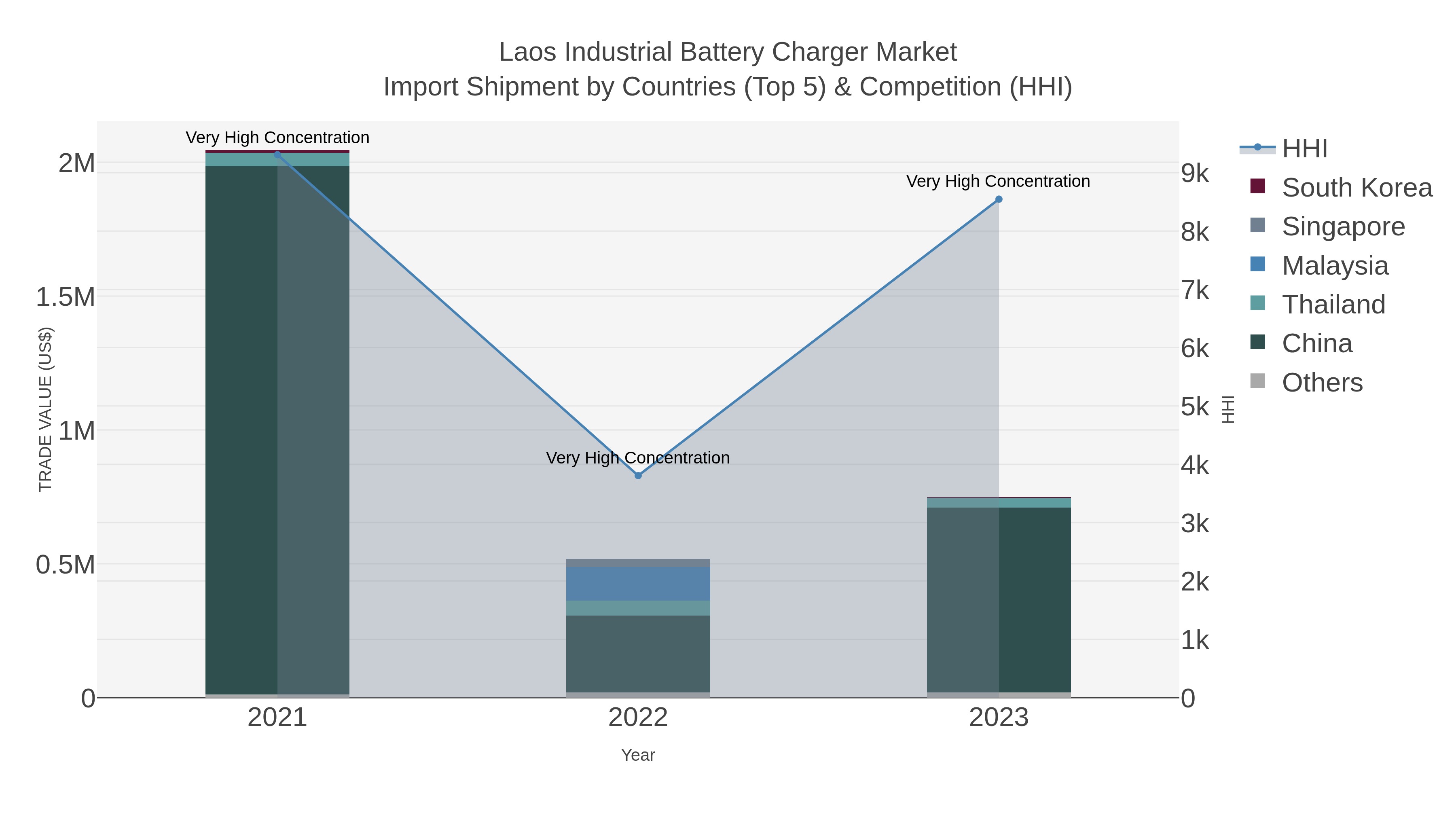1456x819 pixels.
Task: Click the China segment of 2022 bar
Action: [638, 654]
